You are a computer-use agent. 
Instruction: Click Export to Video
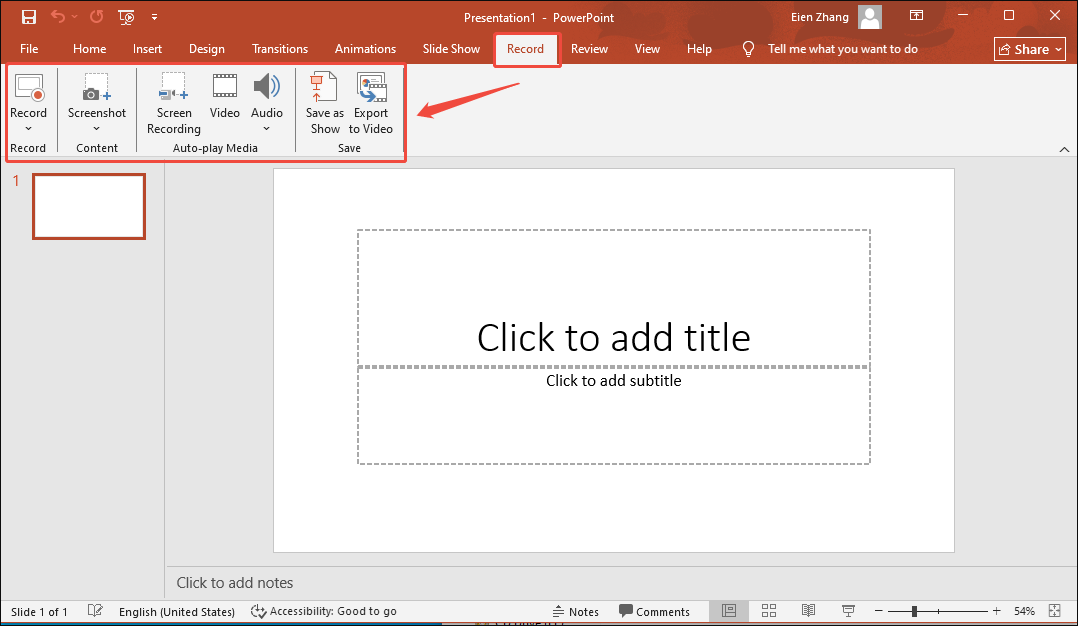[x=371, y=100]
